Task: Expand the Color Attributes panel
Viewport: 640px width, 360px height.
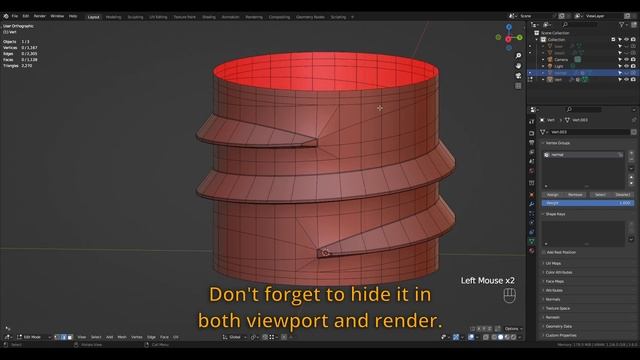Action: click(x=558, y=273)
